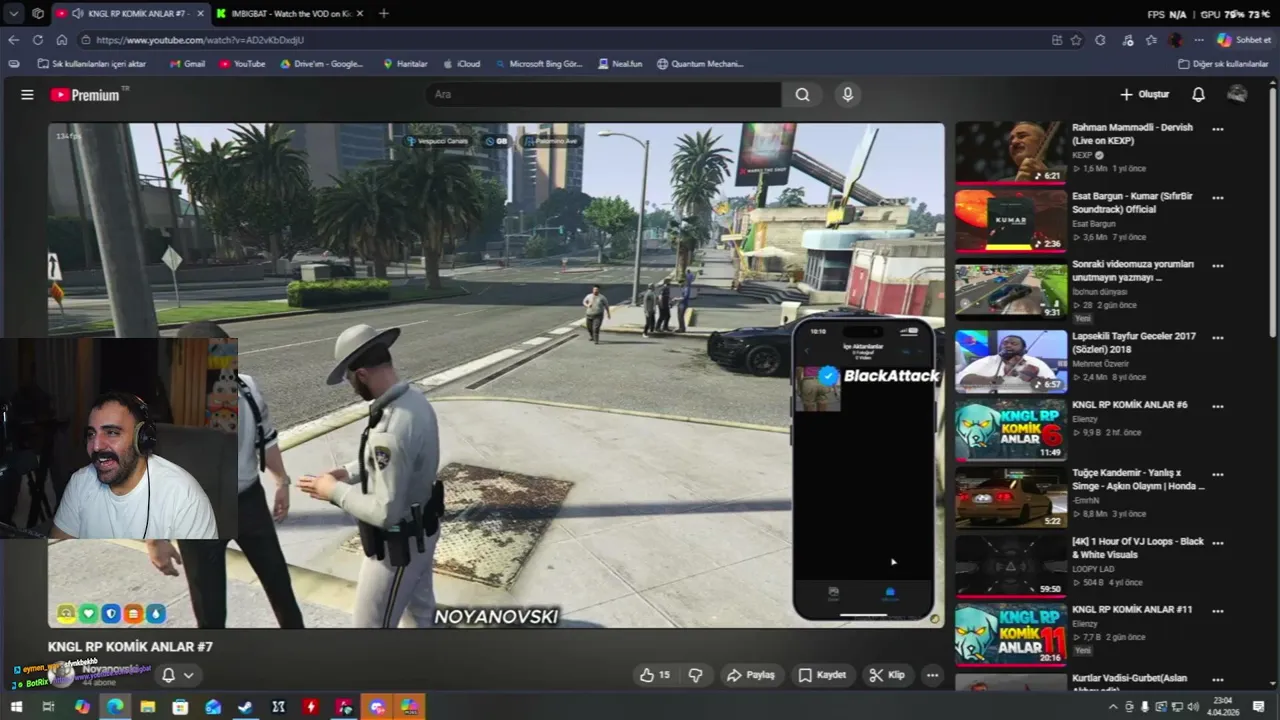This screenshot has width=1280, height=720.
Task: Open Diğer sık kullanılanlar folder
Action: (1223, 64)
